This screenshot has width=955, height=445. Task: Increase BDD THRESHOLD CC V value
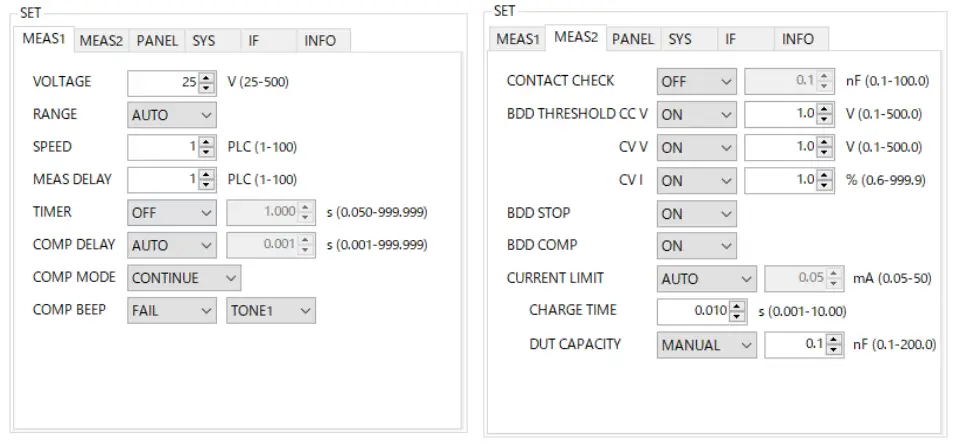825,109
